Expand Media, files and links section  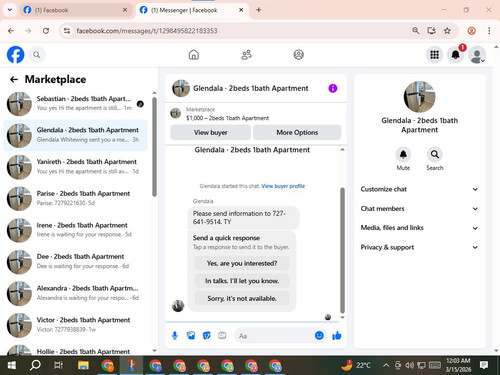pyautogui.click(x=419, y=228)
